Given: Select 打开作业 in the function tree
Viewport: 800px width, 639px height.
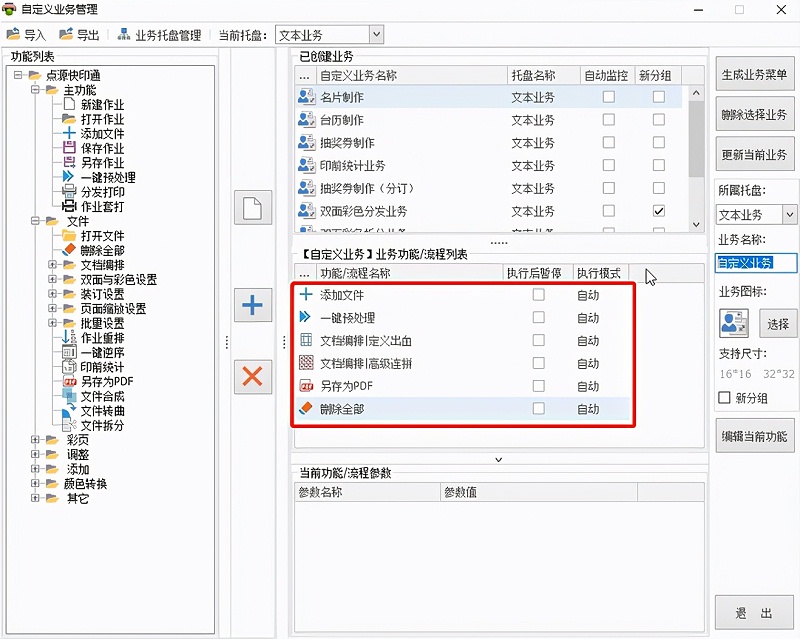Looking at the screenshot, I should 102,119.
